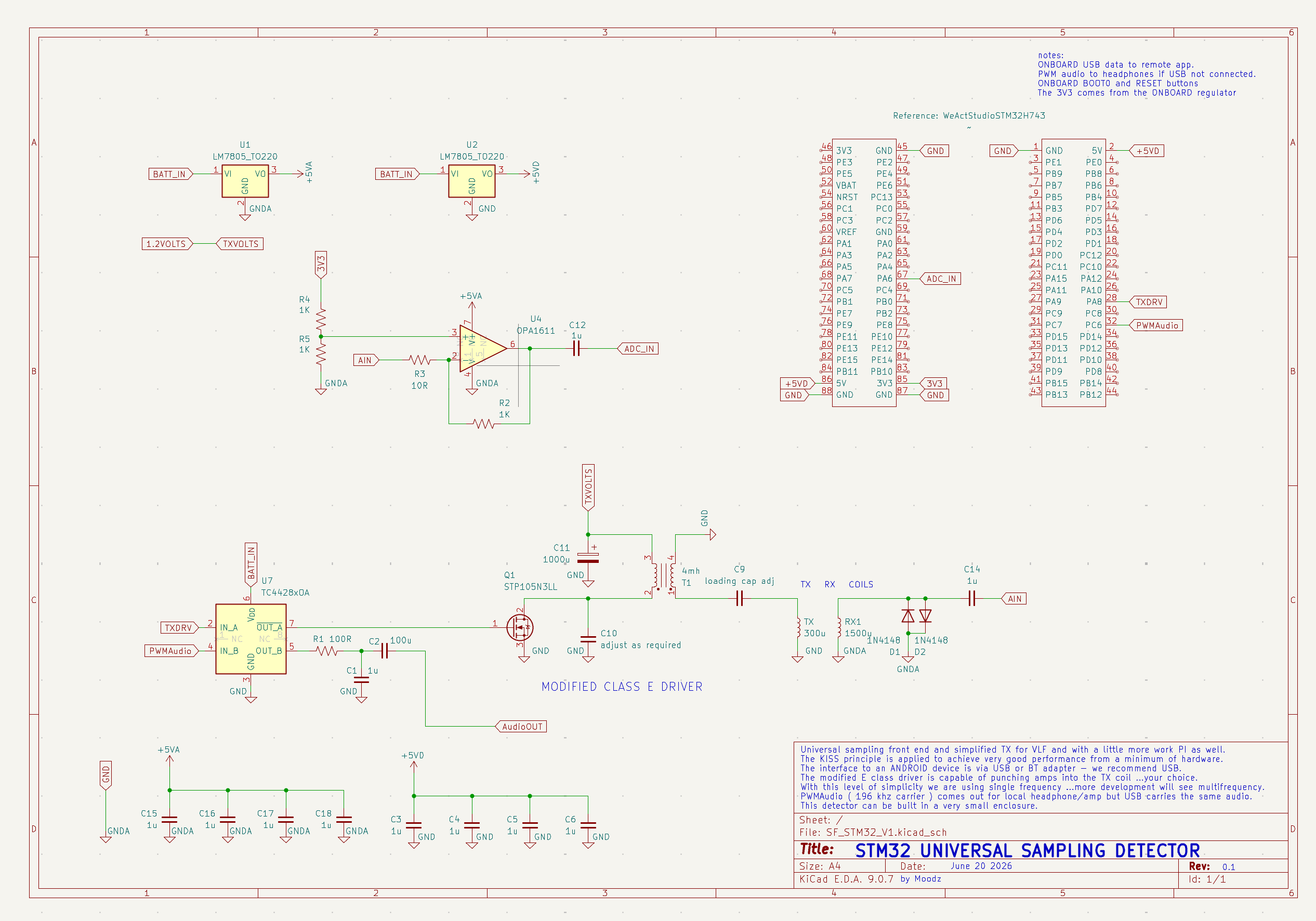The height and width of the screenshot is (921, 1316).
Task: Click the AIN label feeding resistor R3
Action: coord(366,359)
